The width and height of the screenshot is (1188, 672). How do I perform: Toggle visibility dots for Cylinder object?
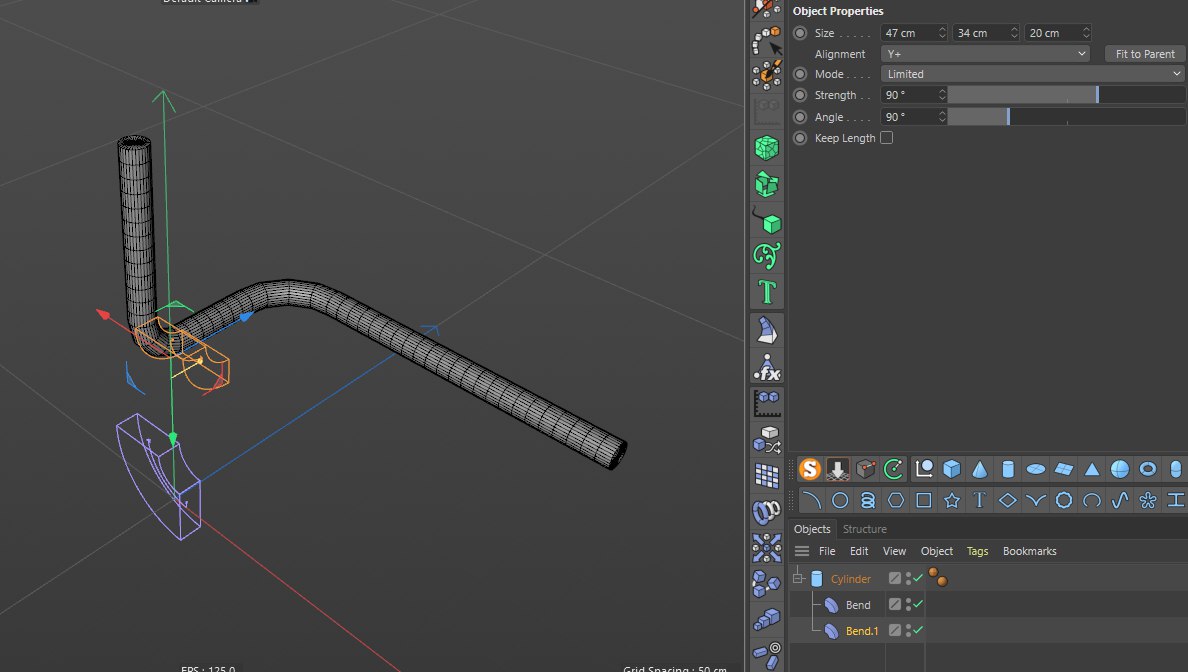click(908, 579)
